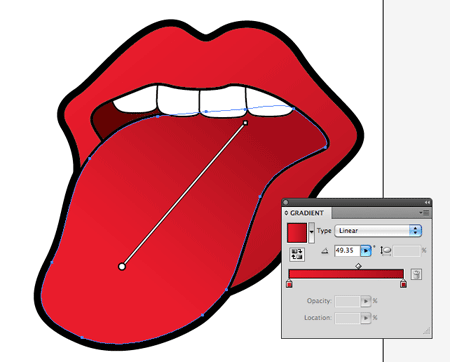Image resolution: width=450 pixels, height=362 pixels.
Task: Click the gradient fill swatch preview
Action: (297, 233)
